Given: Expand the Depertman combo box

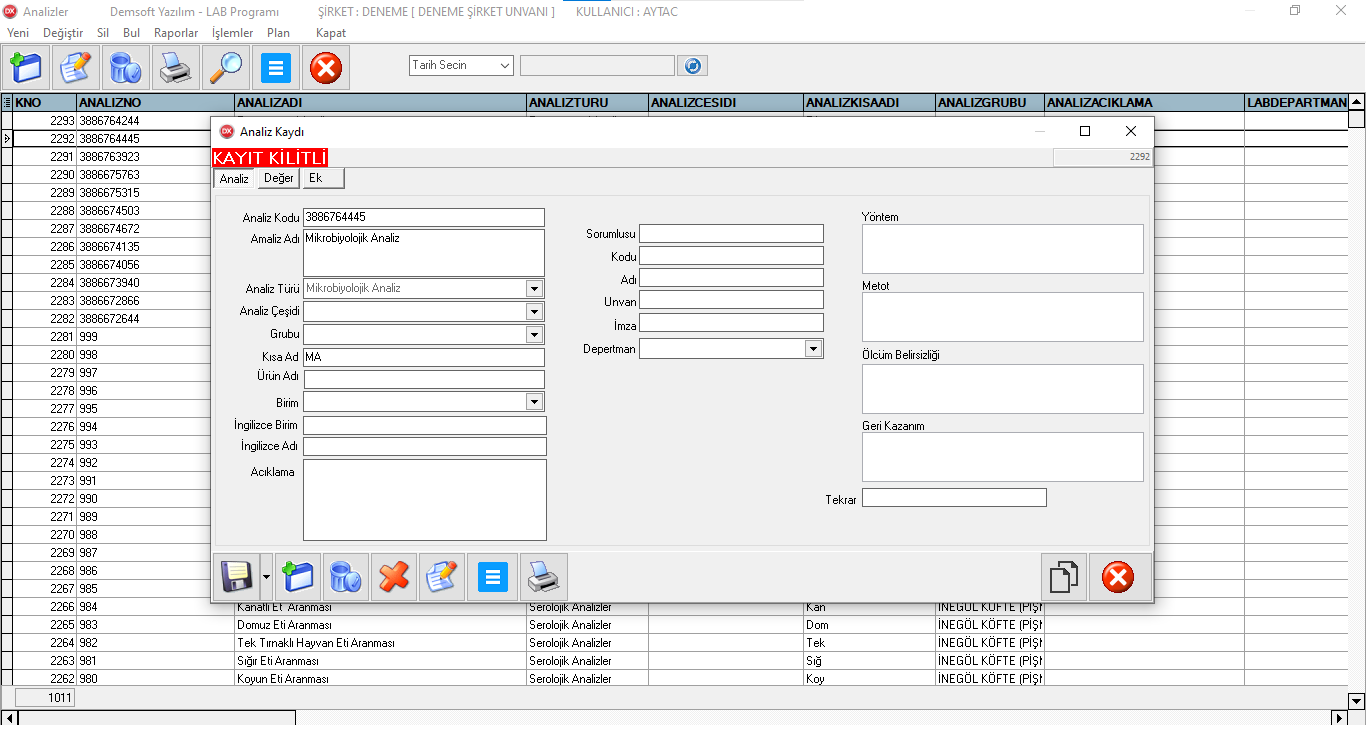Looking at the screenshot, I should pyautogui.click(x=813, y=349).
